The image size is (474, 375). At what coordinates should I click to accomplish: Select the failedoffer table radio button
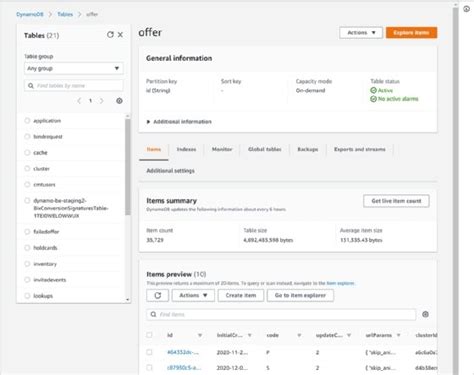tap(27, 231)
